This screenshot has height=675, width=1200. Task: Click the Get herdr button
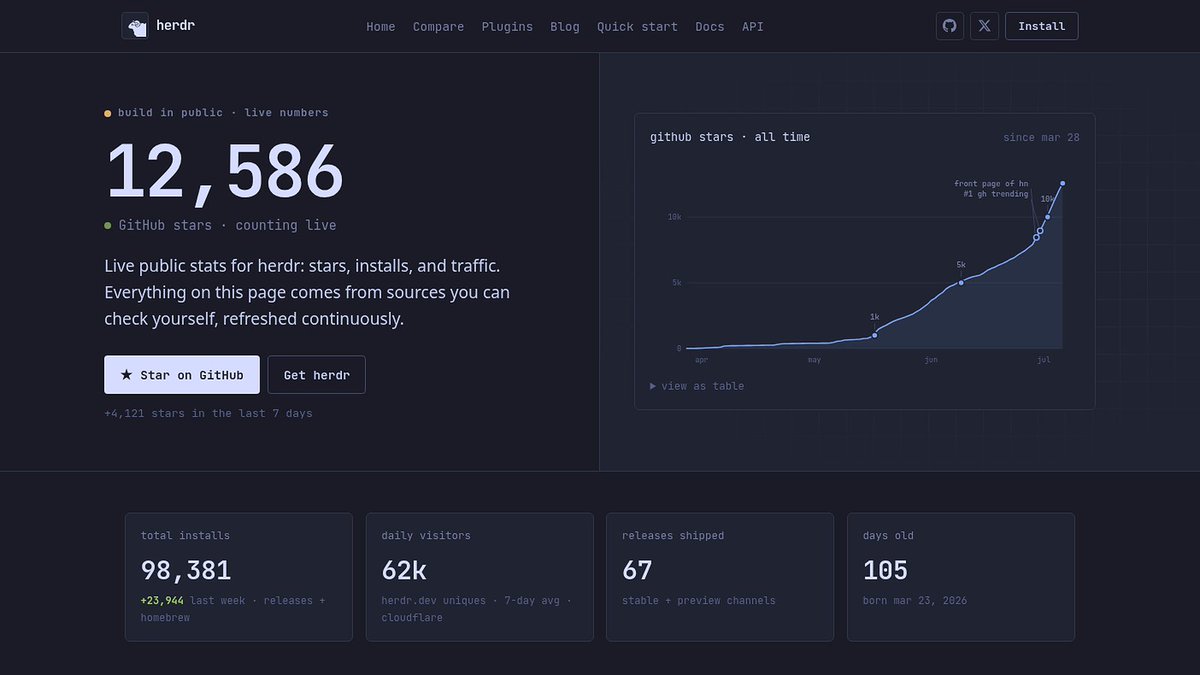click(317, 375)
